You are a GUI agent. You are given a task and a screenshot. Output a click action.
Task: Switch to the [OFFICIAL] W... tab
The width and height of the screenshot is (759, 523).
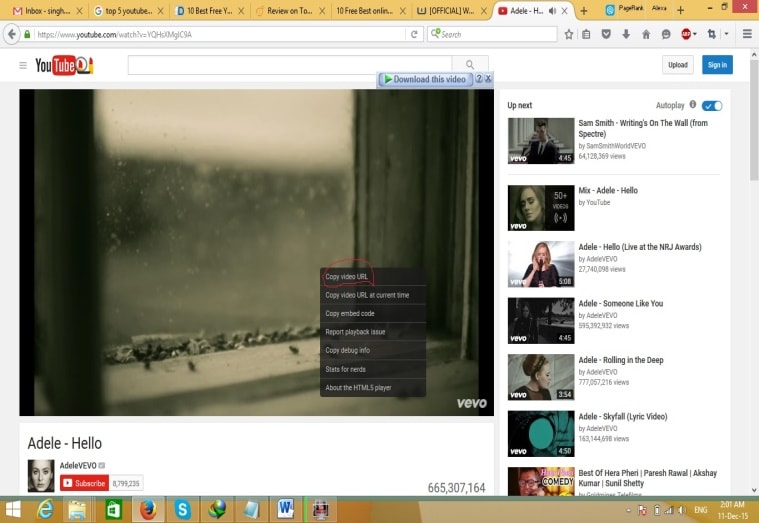click(451, 11)
